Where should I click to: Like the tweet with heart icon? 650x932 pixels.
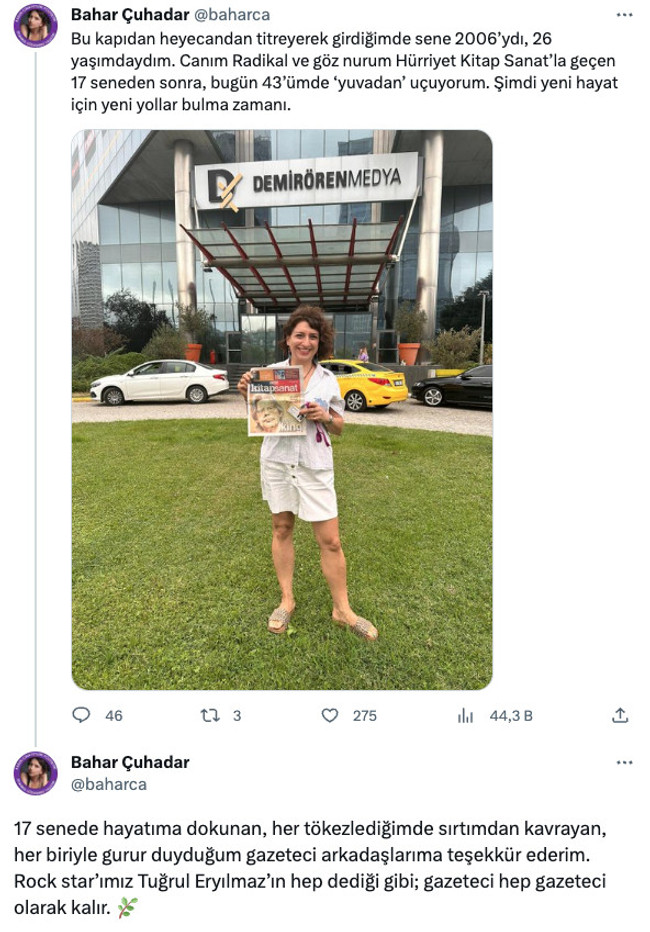(330, 716)
